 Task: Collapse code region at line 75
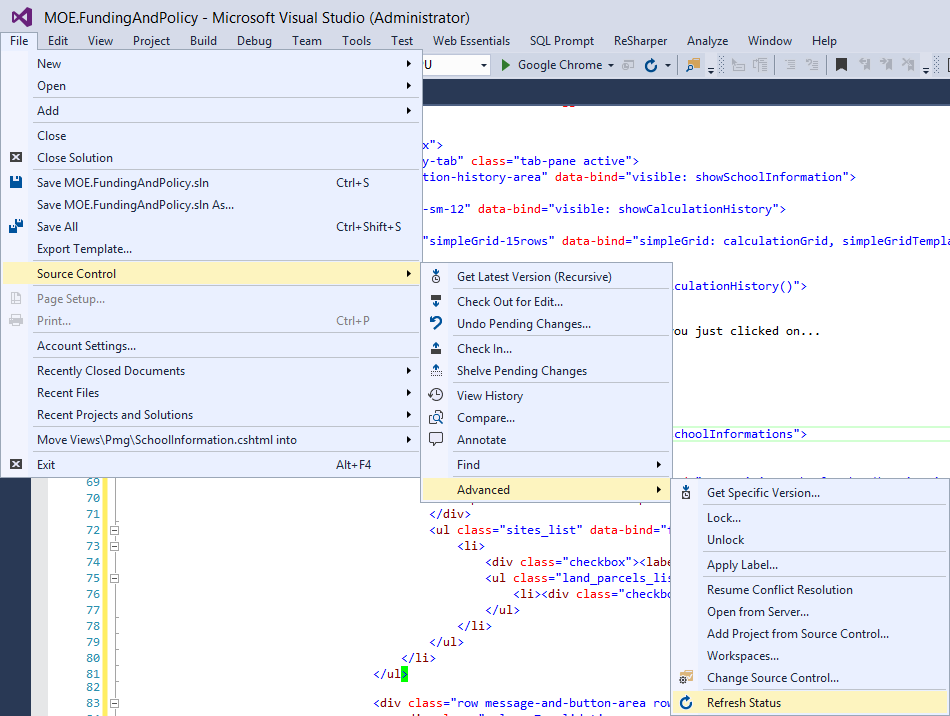point(115,578)
